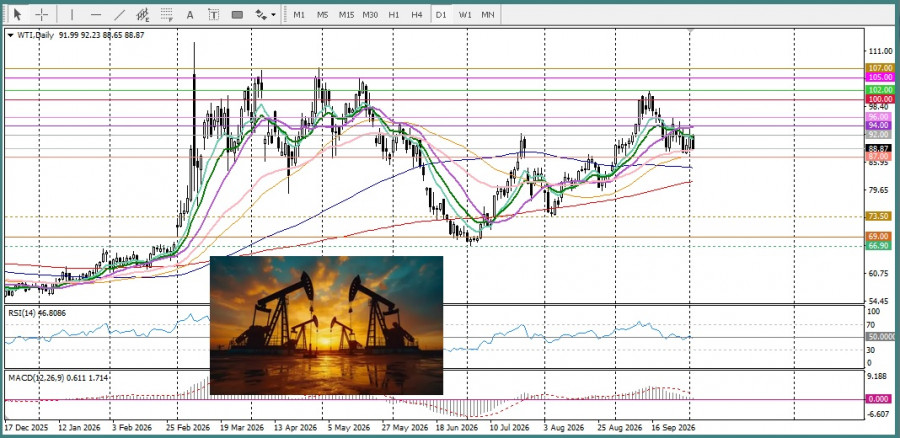Click the 16 Sep 2026 date label
This screenshot has width=900, height=438.
(x=674, y=428)
